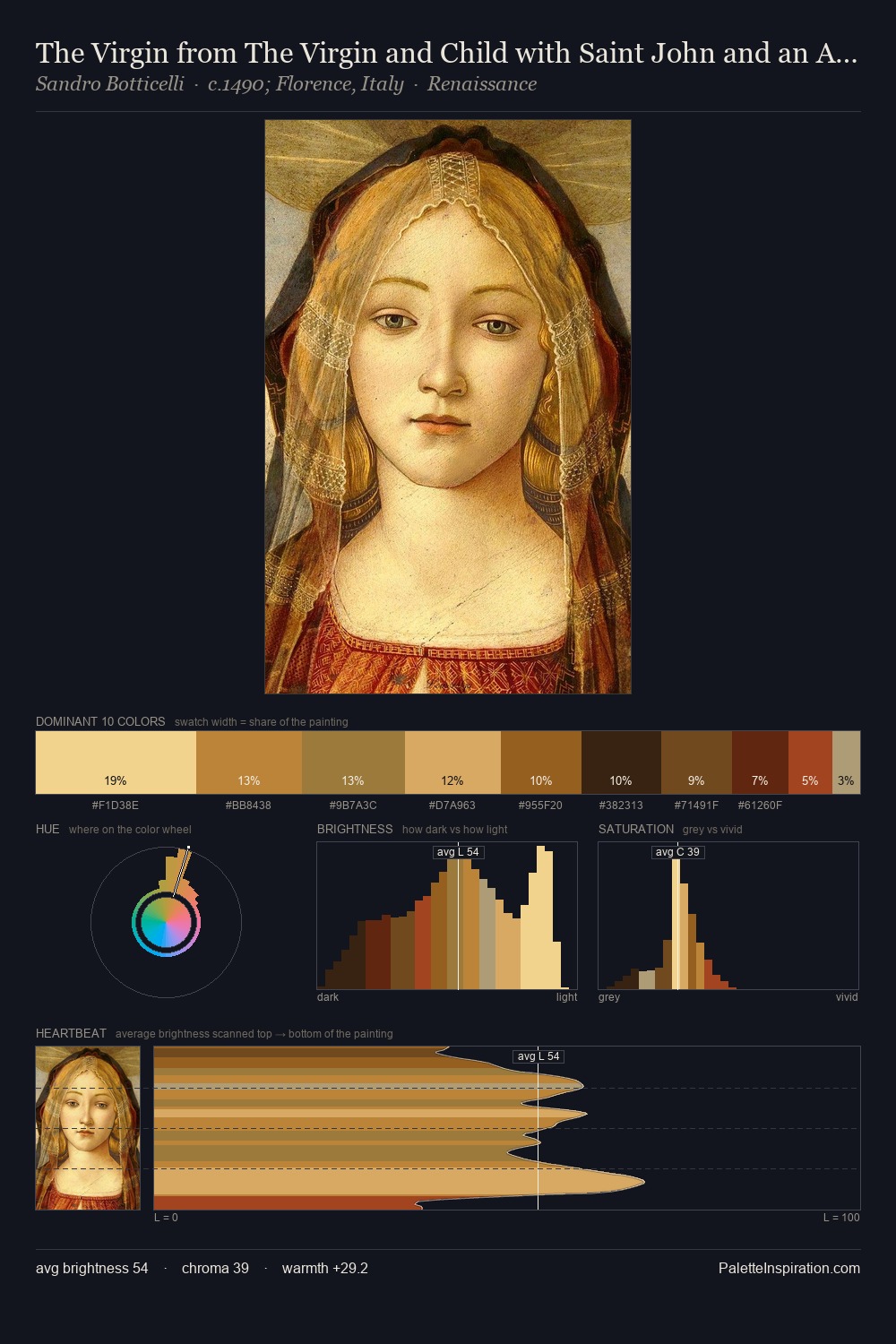Image resolution: width=896 pixels, height=1344 pixels.
Task: Click the SATURATION section heading
Action: coord(636,829)
